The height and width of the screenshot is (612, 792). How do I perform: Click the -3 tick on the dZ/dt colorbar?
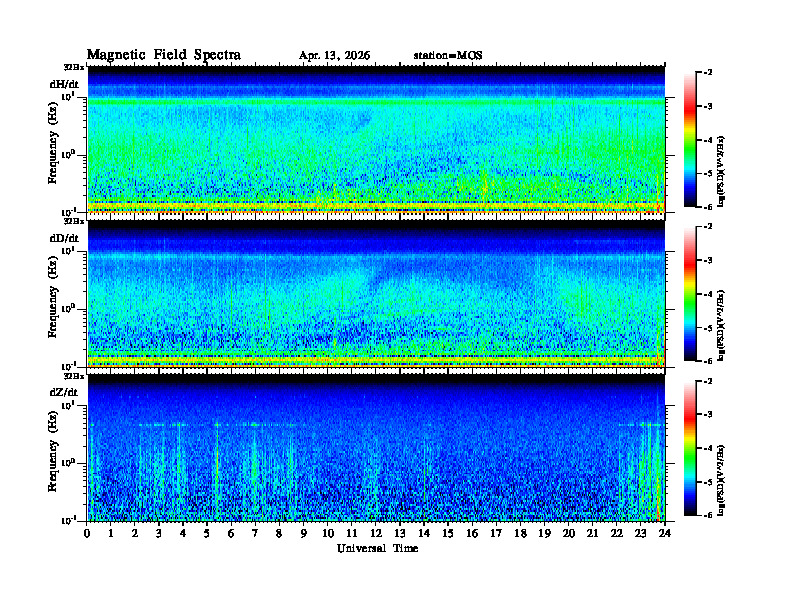(x=708, y=415)
